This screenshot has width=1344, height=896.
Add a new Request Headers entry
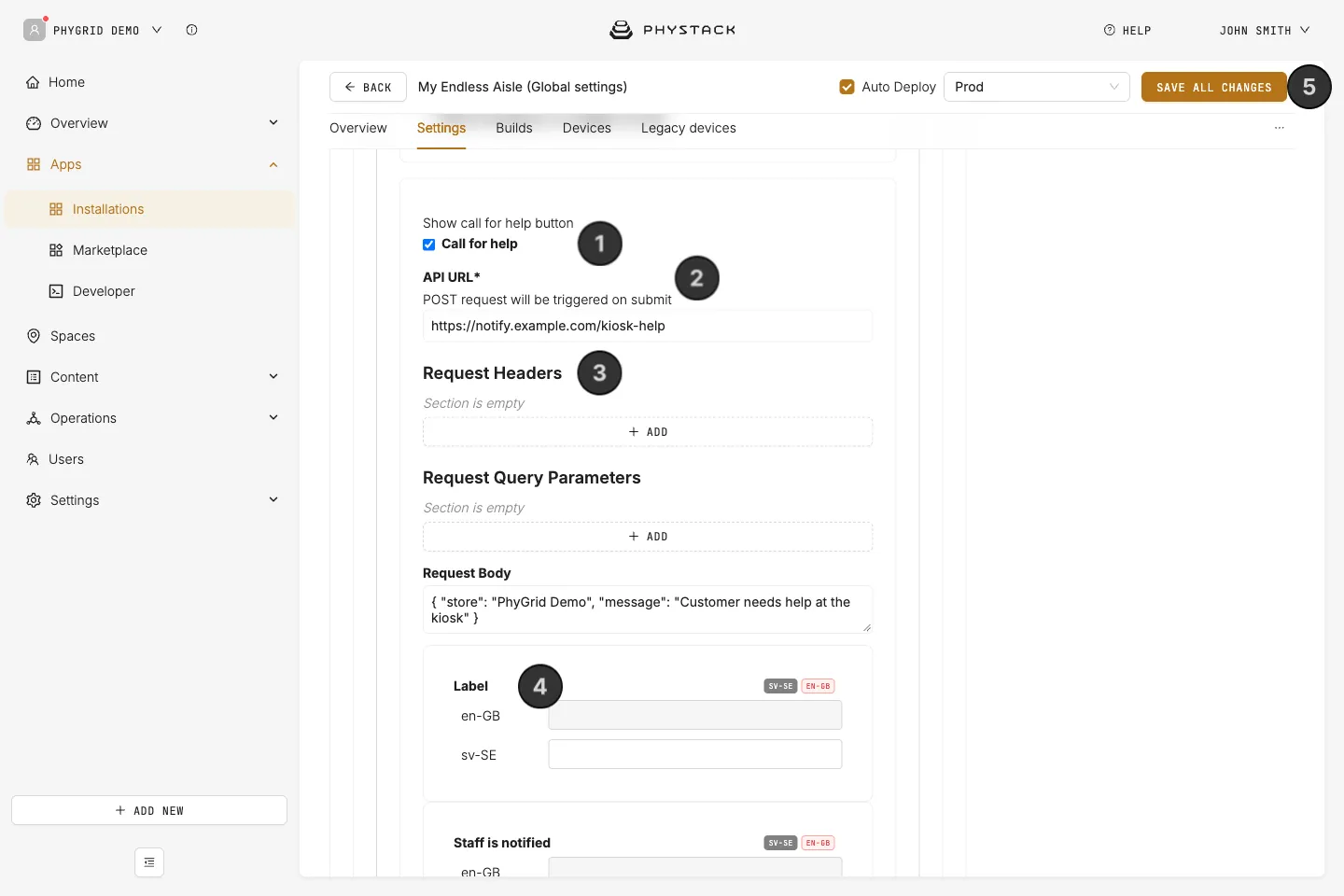648,432
